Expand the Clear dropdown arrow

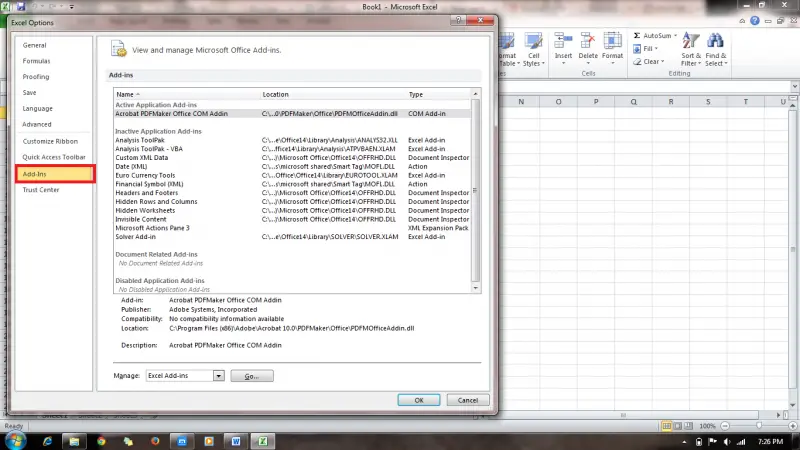click(663, 62)
